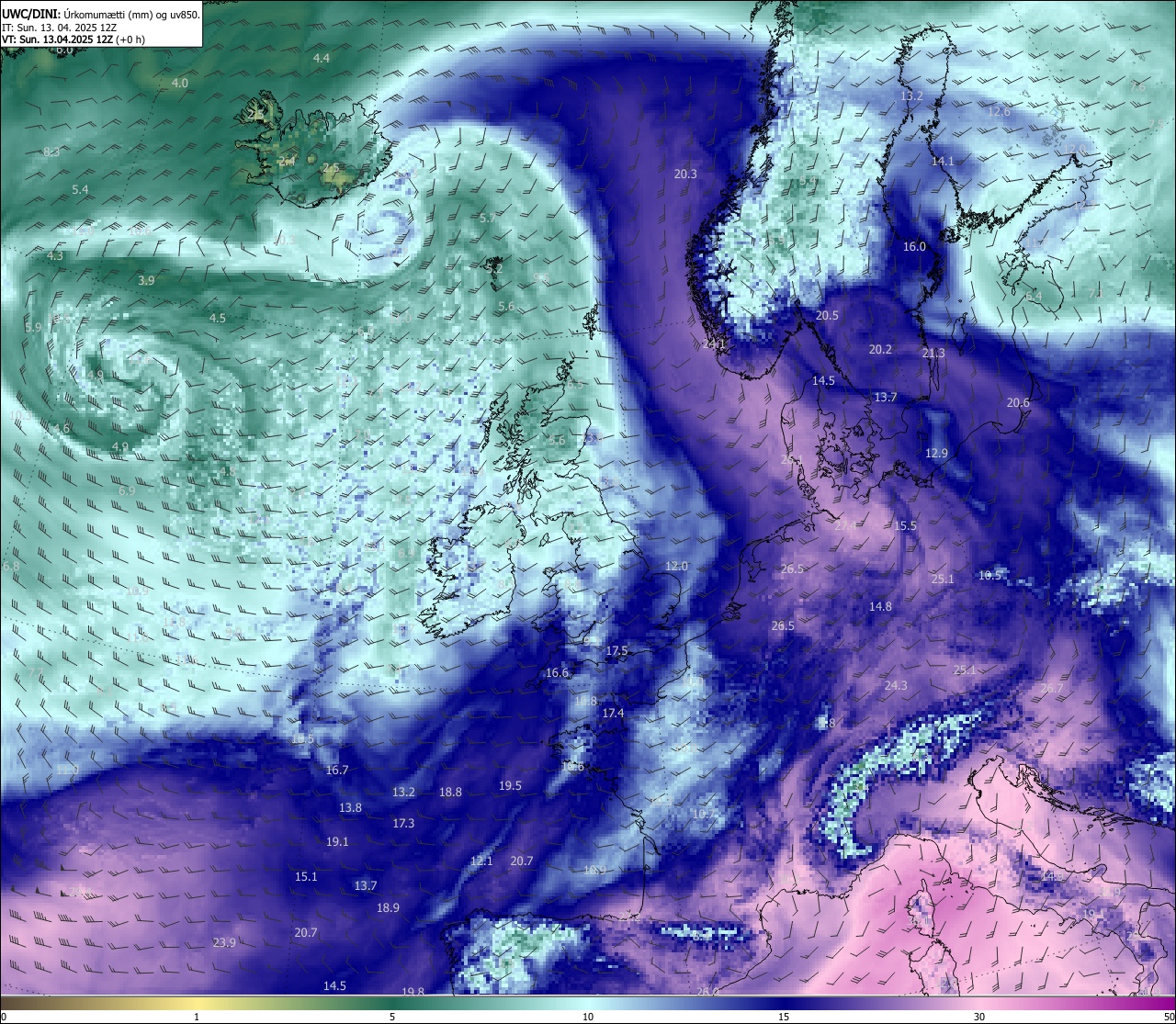Click the 4.0 value northwest of Iceland

180,83
